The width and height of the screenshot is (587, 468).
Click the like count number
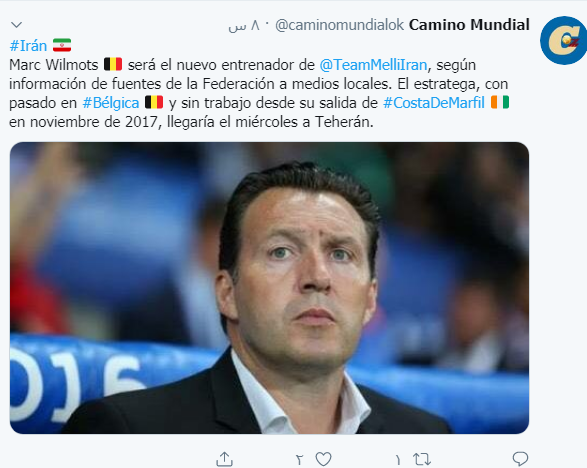coord(299,460)
